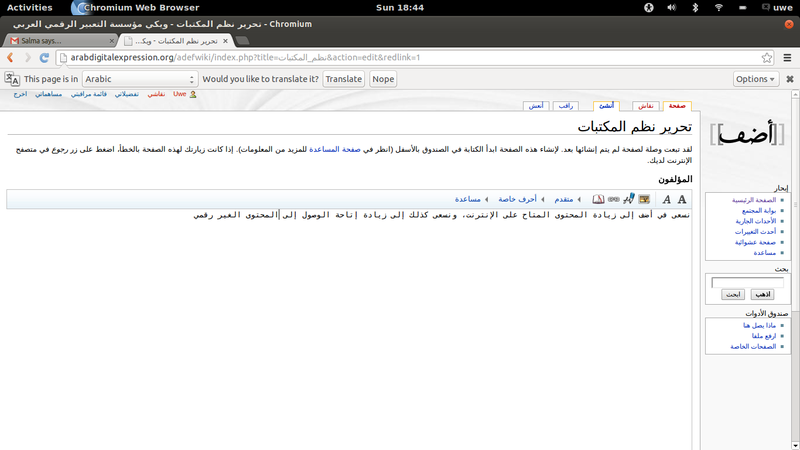
Task: Click the page icon in the address bar
Action: click(63, 58)
